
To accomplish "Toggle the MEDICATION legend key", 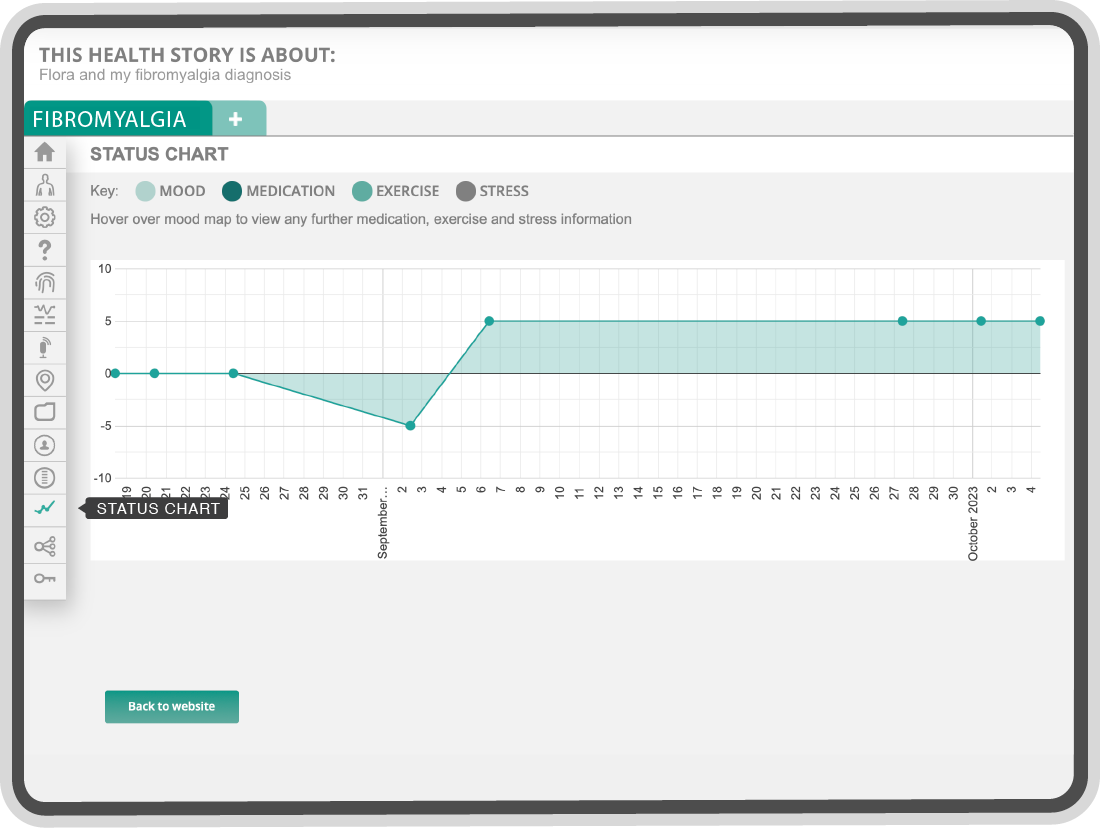I will click(x=279, y=191).
